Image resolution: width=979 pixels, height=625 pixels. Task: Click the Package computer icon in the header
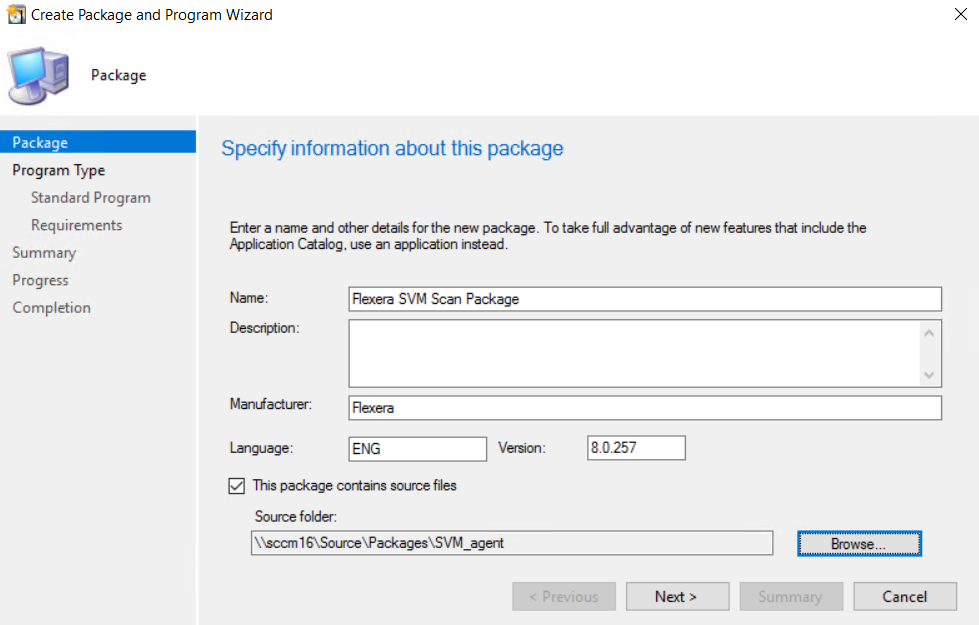click(39, 76)
